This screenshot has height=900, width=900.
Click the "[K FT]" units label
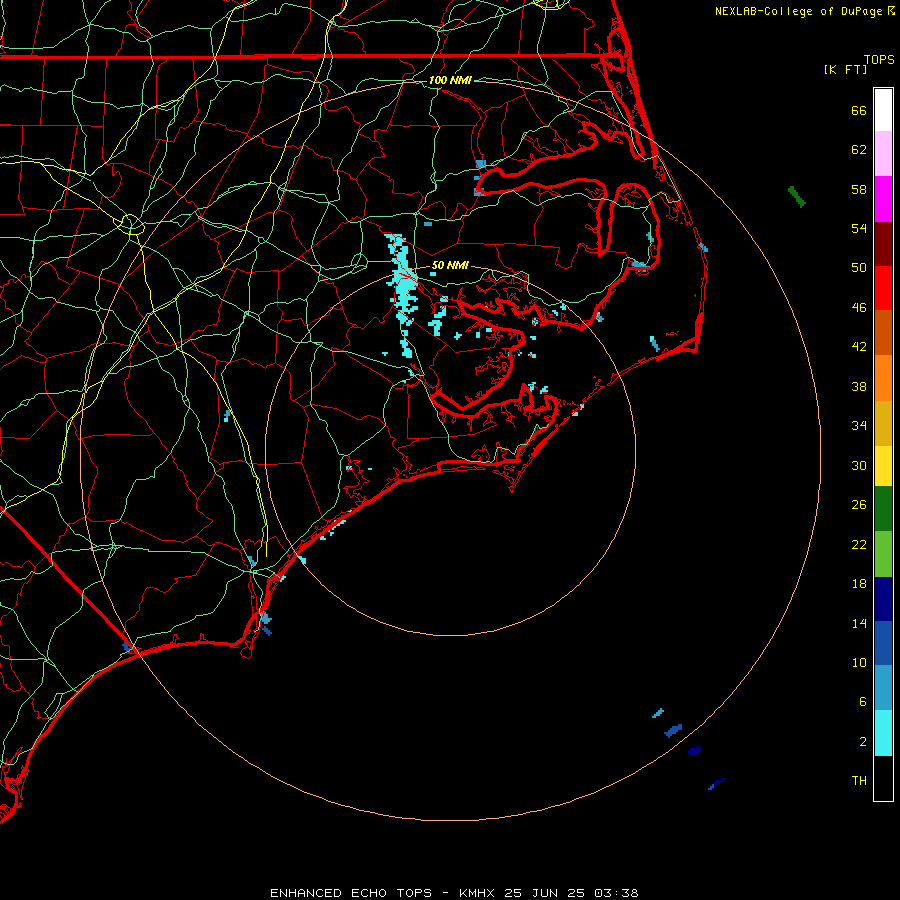[845, 70]
